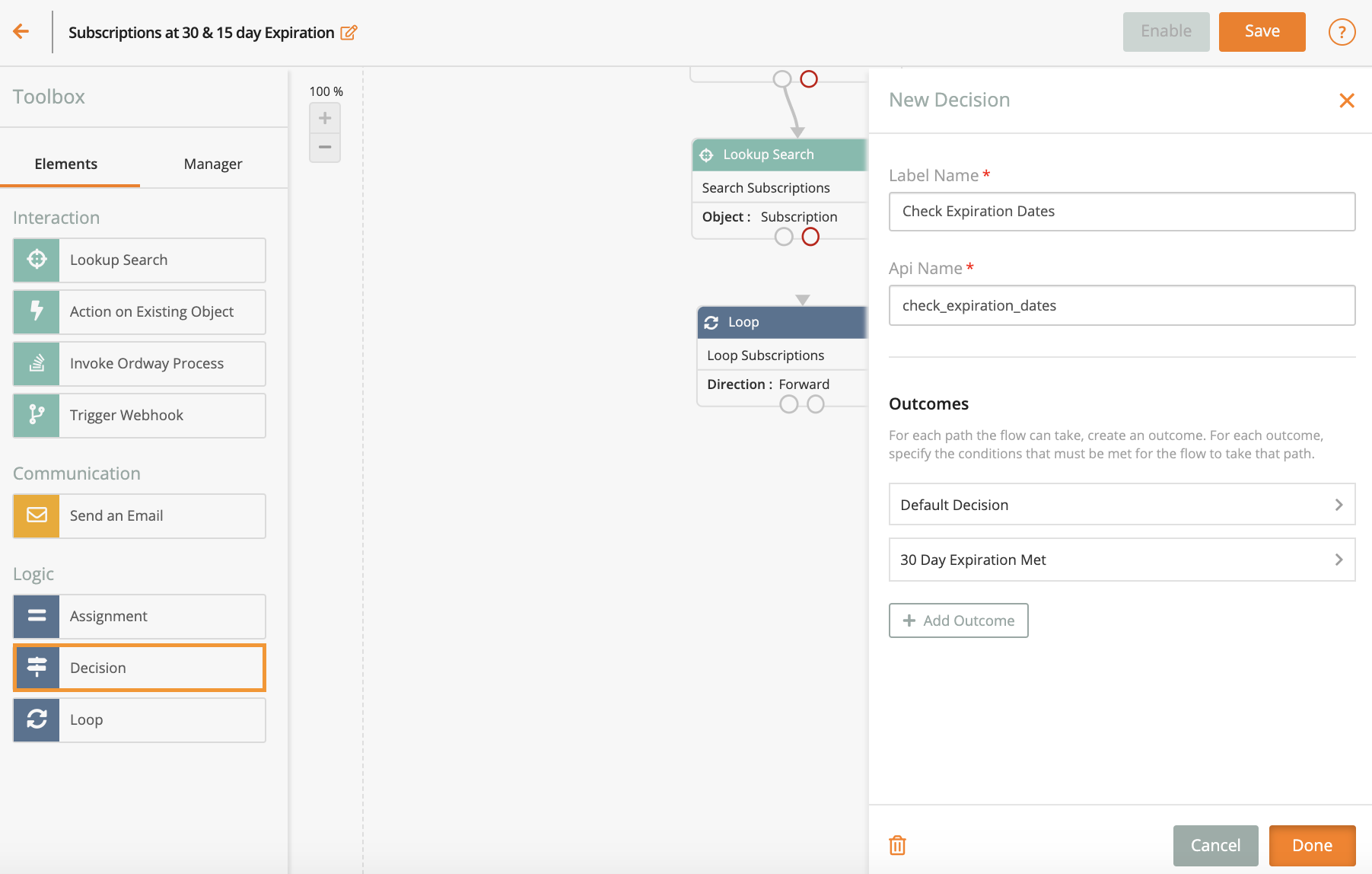Select Invoke Ordway Process label

point(147,363)
